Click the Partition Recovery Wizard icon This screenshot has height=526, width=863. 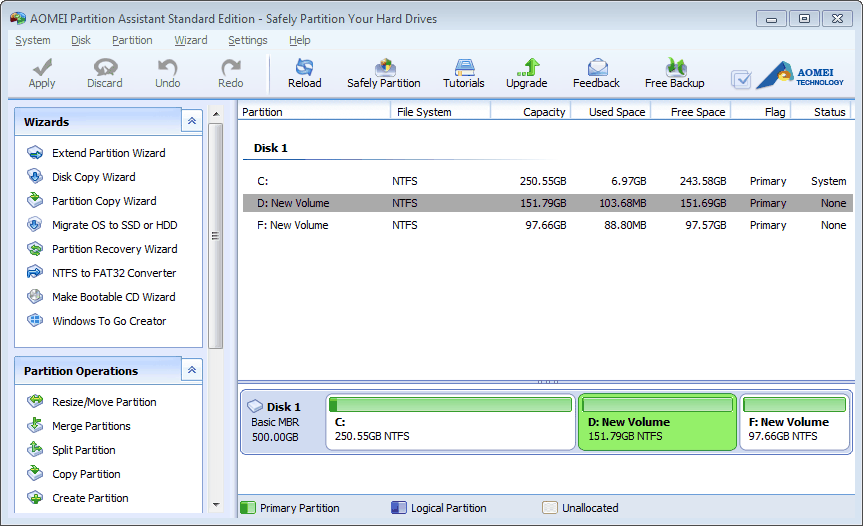point(35,249)
